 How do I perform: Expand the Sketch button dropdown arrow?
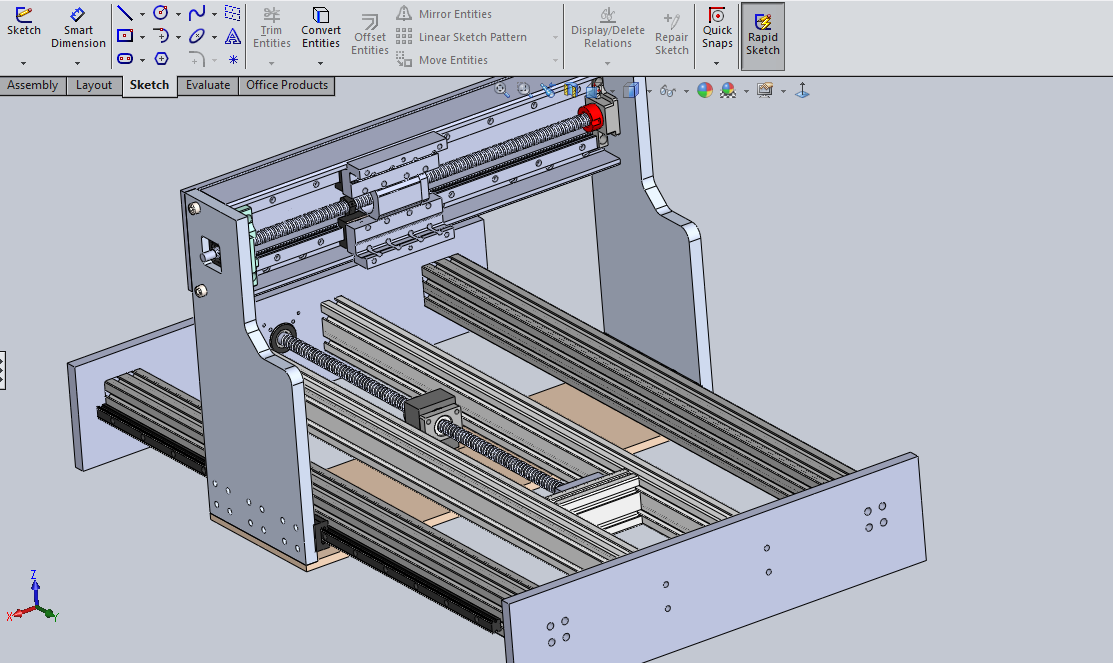tap(24, 63)
